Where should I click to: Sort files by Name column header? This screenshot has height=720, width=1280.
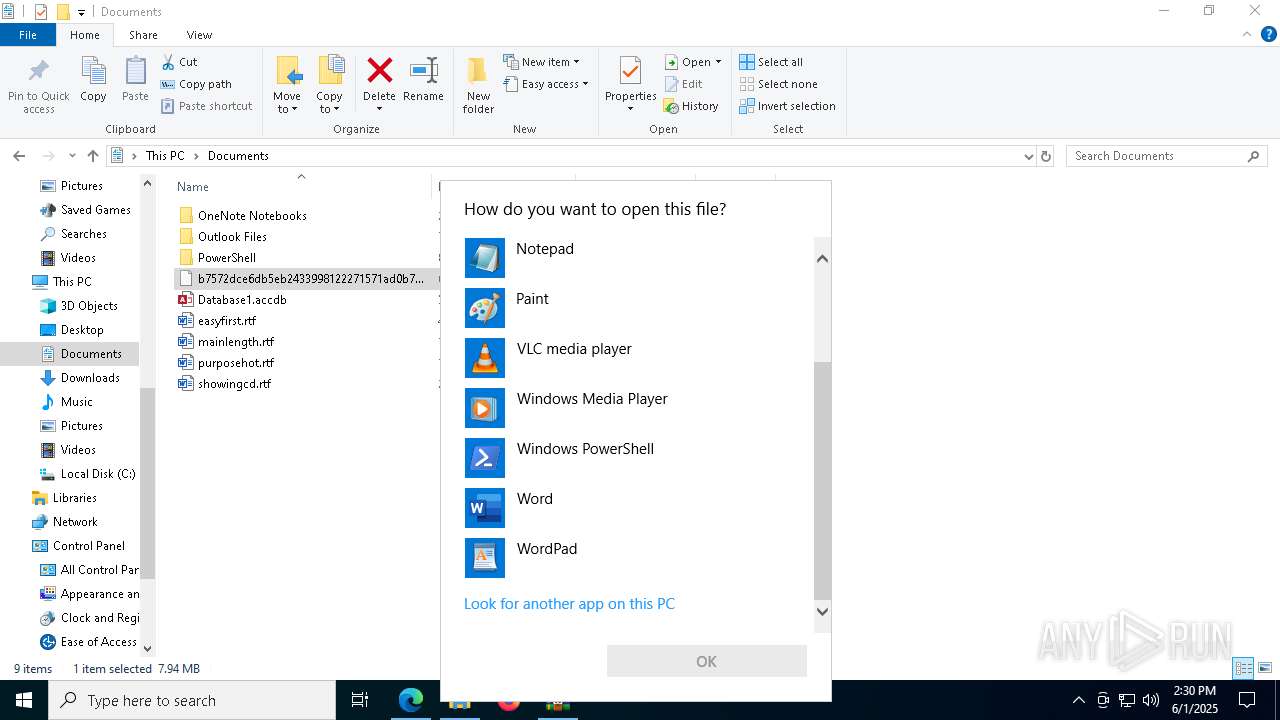pos(193,187)
